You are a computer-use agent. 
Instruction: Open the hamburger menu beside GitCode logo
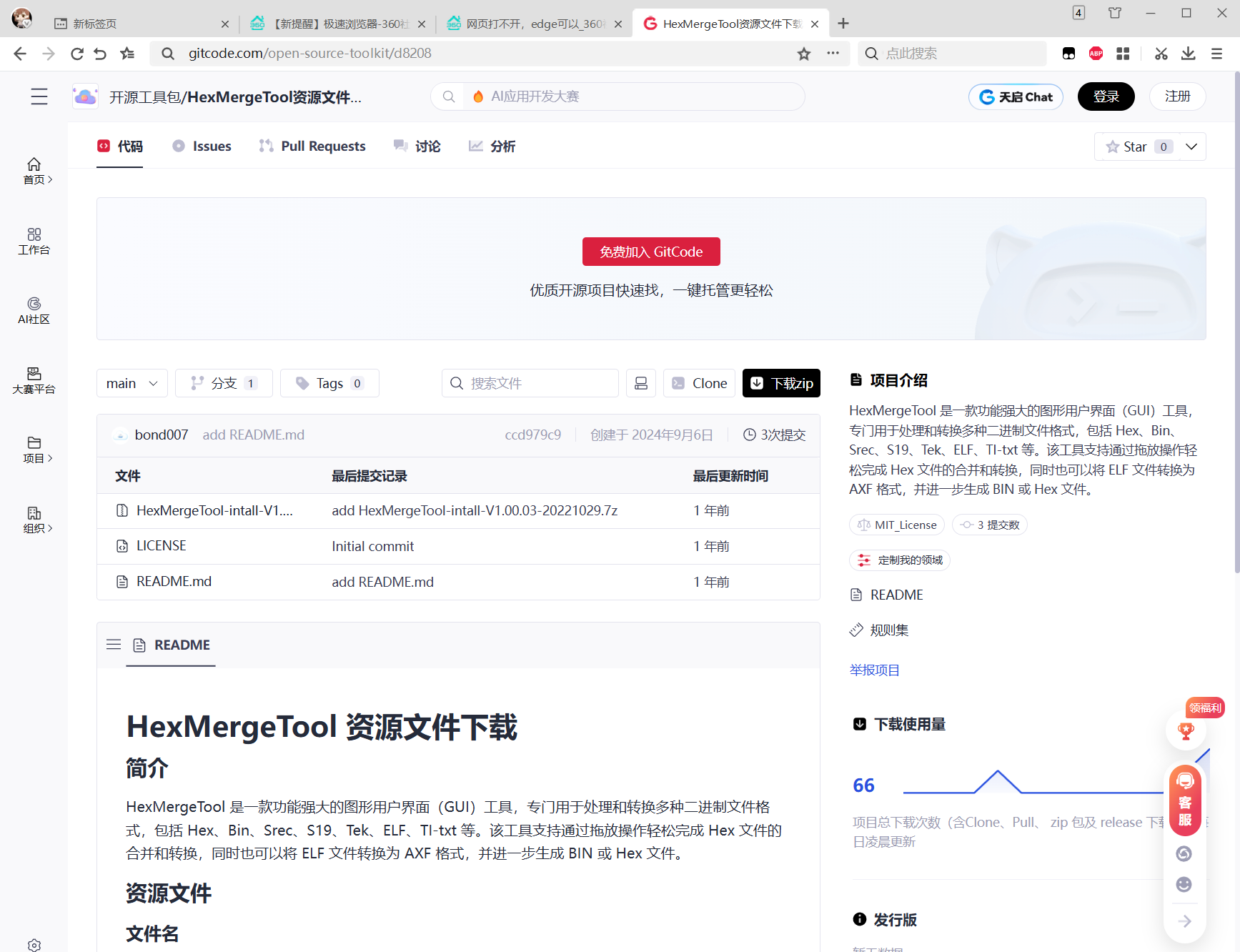click(39, 96)
